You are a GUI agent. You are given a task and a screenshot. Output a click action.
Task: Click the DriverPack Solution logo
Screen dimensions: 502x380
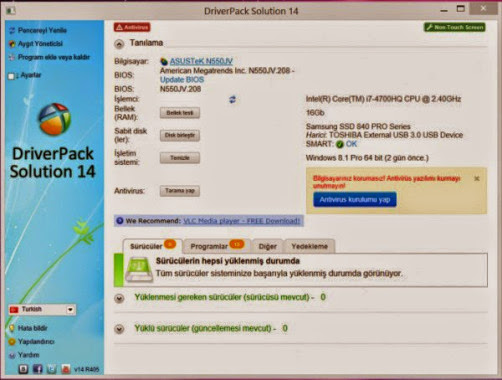point(54,119)
